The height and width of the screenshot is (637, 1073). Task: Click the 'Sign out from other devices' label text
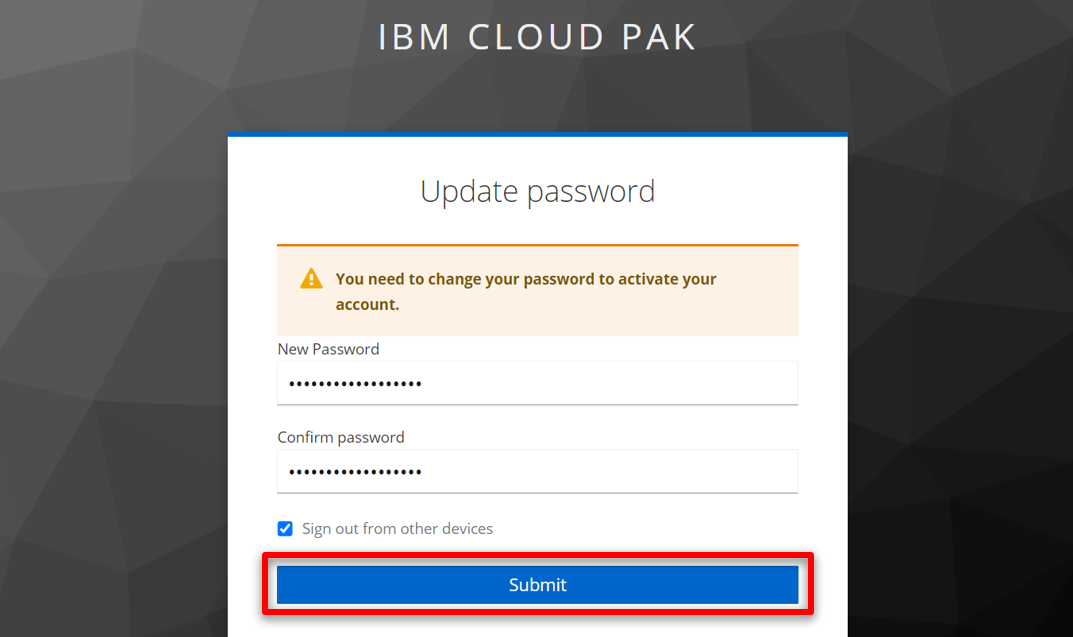[397, 528]
